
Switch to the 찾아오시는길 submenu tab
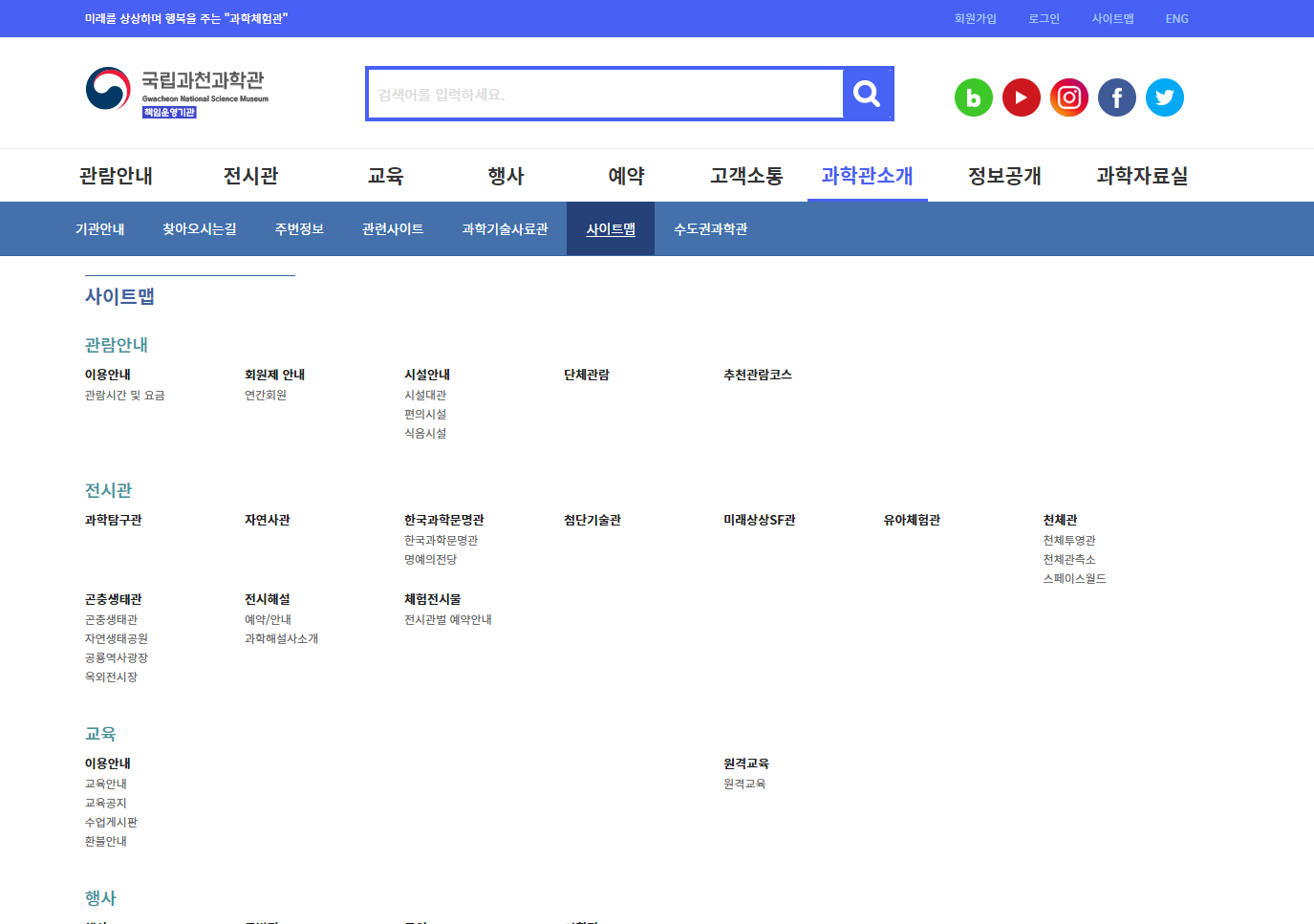(199, 229)
